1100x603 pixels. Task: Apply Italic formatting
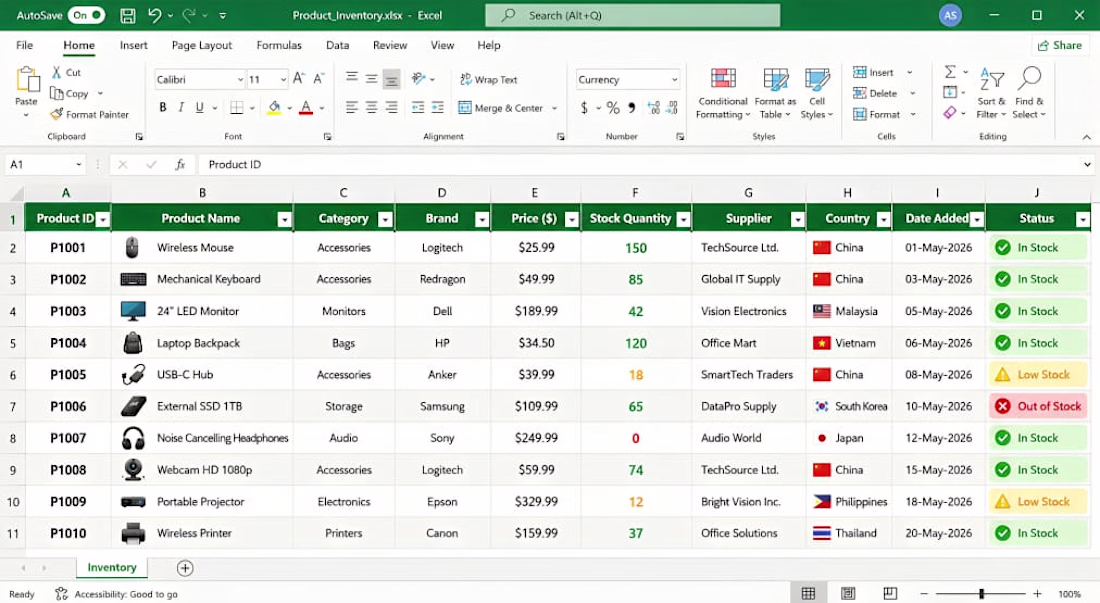181,107
